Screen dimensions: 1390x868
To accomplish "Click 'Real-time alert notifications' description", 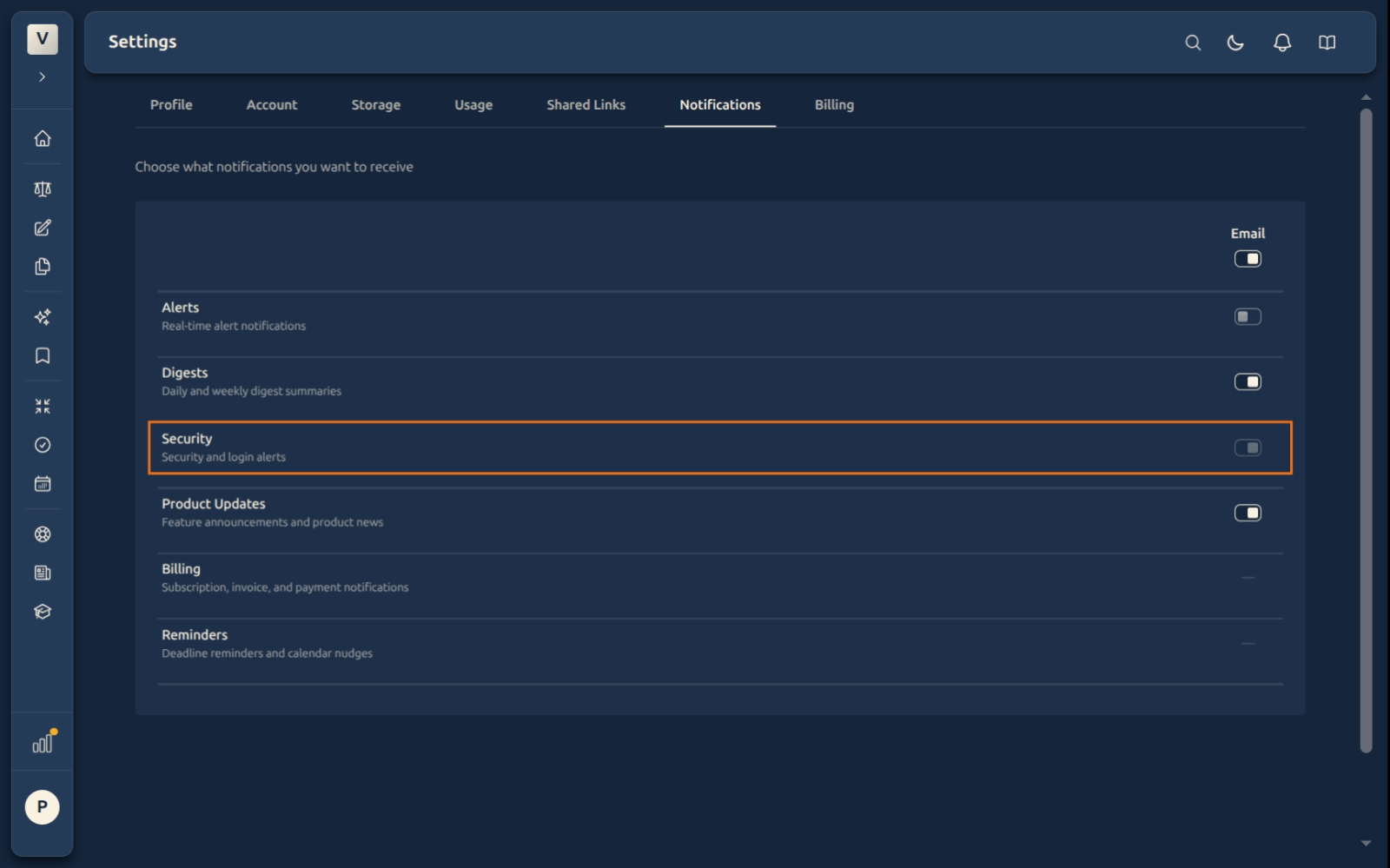I will click(234, 326).
